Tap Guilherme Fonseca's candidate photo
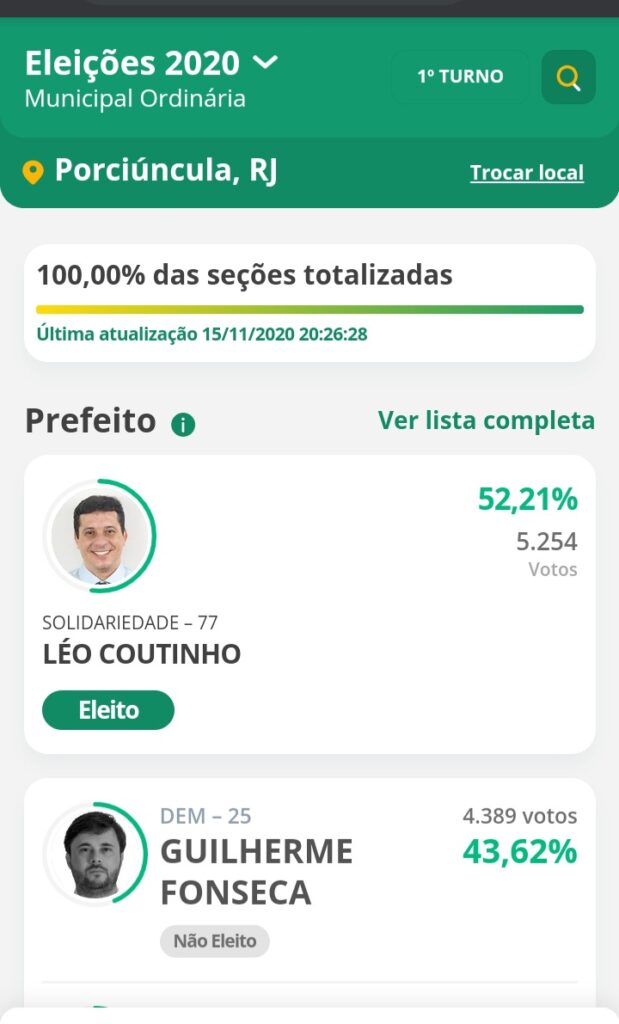Viewport: 619px width, 1024px height. [95, 854]
